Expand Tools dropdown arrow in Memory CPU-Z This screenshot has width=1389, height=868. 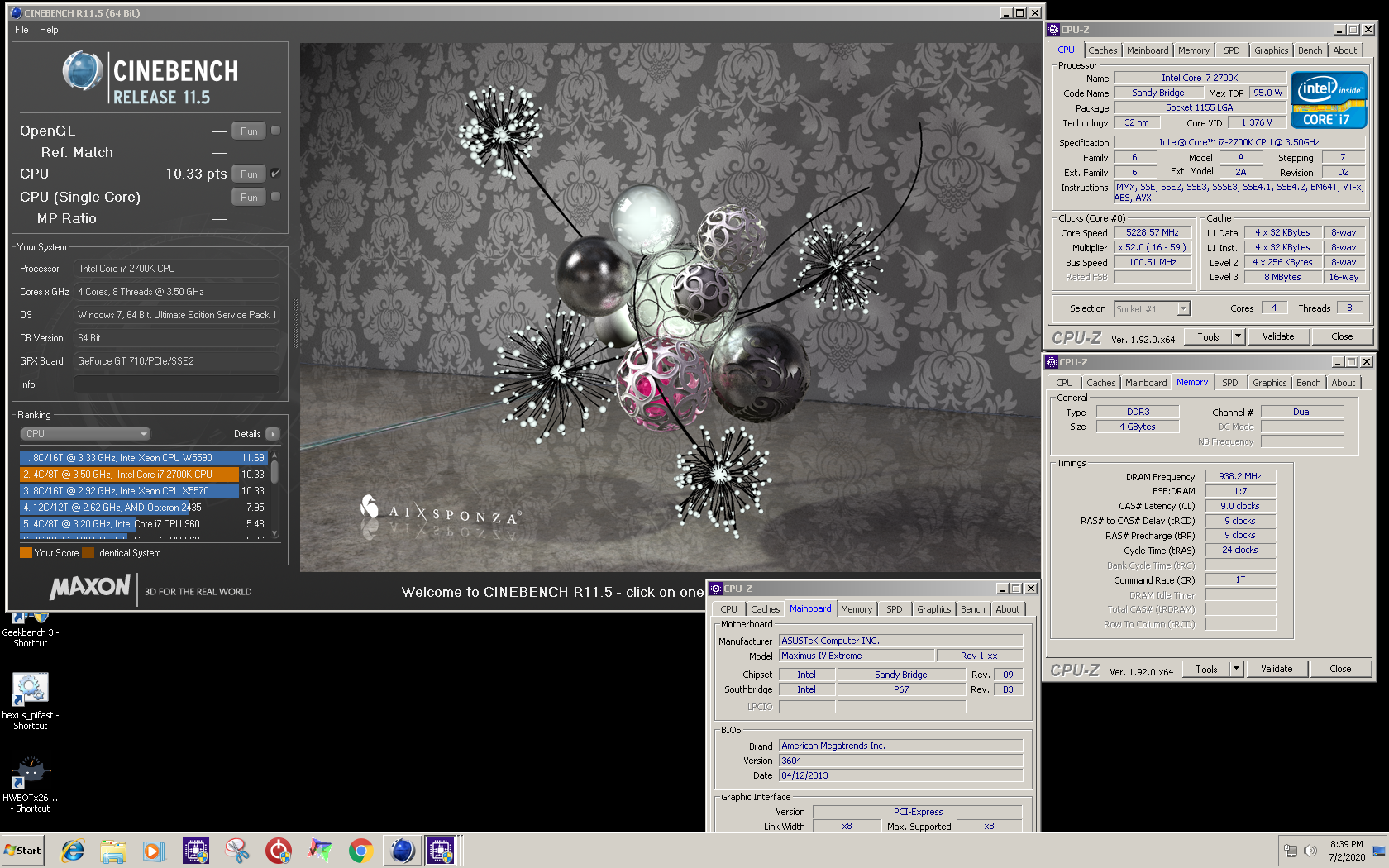tap(1236, 669)
